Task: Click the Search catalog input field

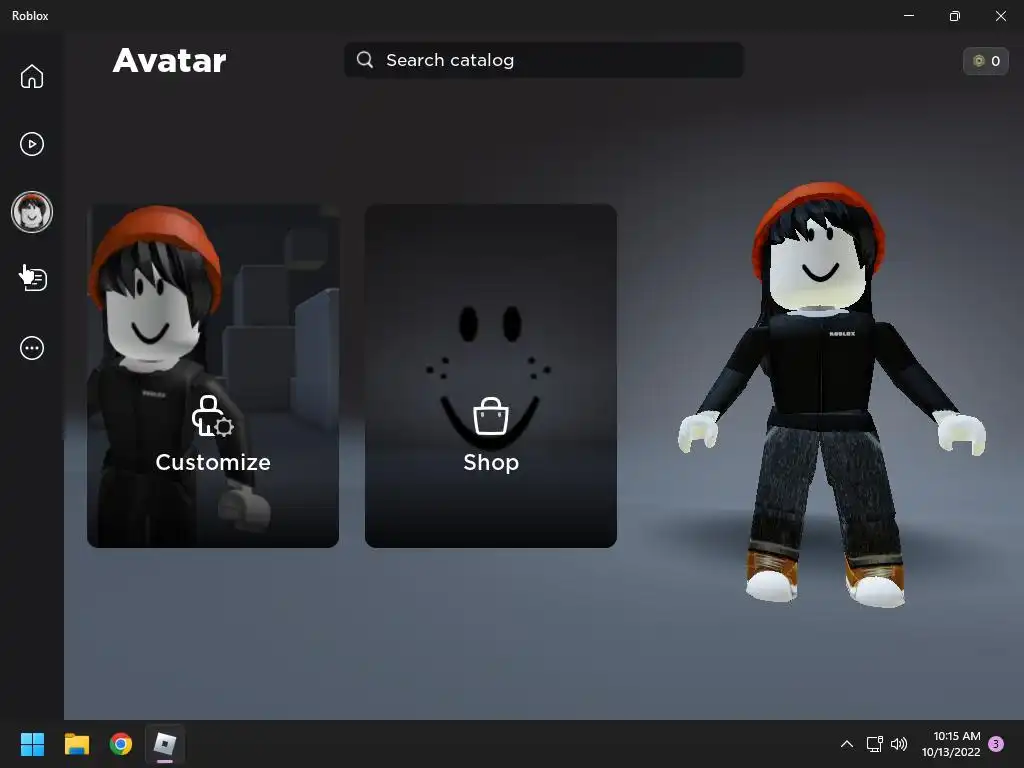Action: (x=543, y=60)
